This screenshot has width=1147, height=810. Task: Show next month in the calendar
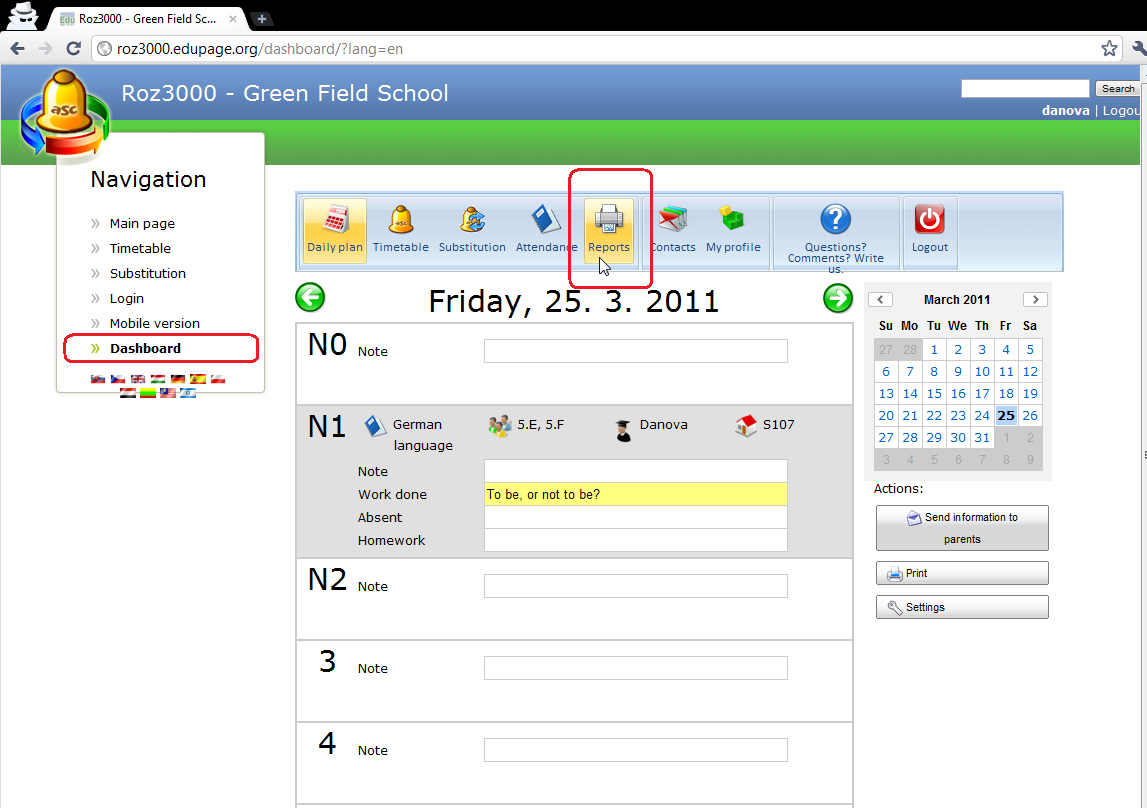coord(1035,300)
